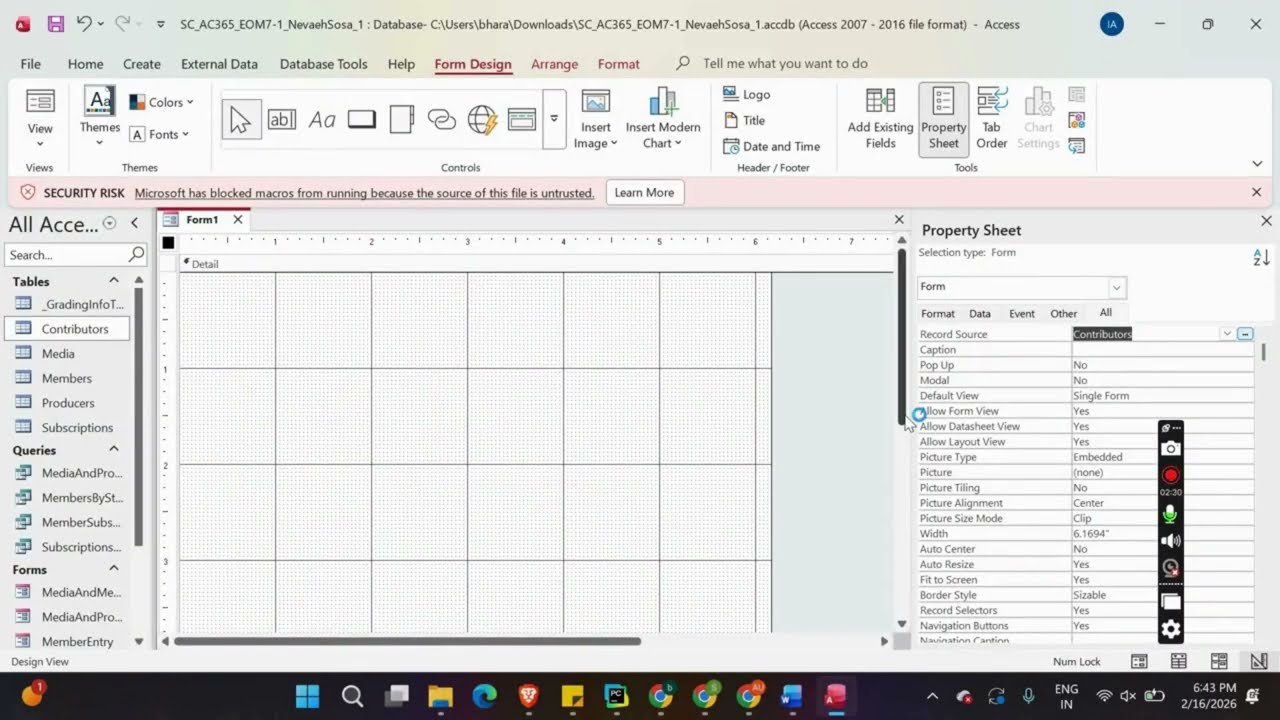The width and height of the screenshot is (1280, 720).
Task: Click the form selector square
Action: 168,243
